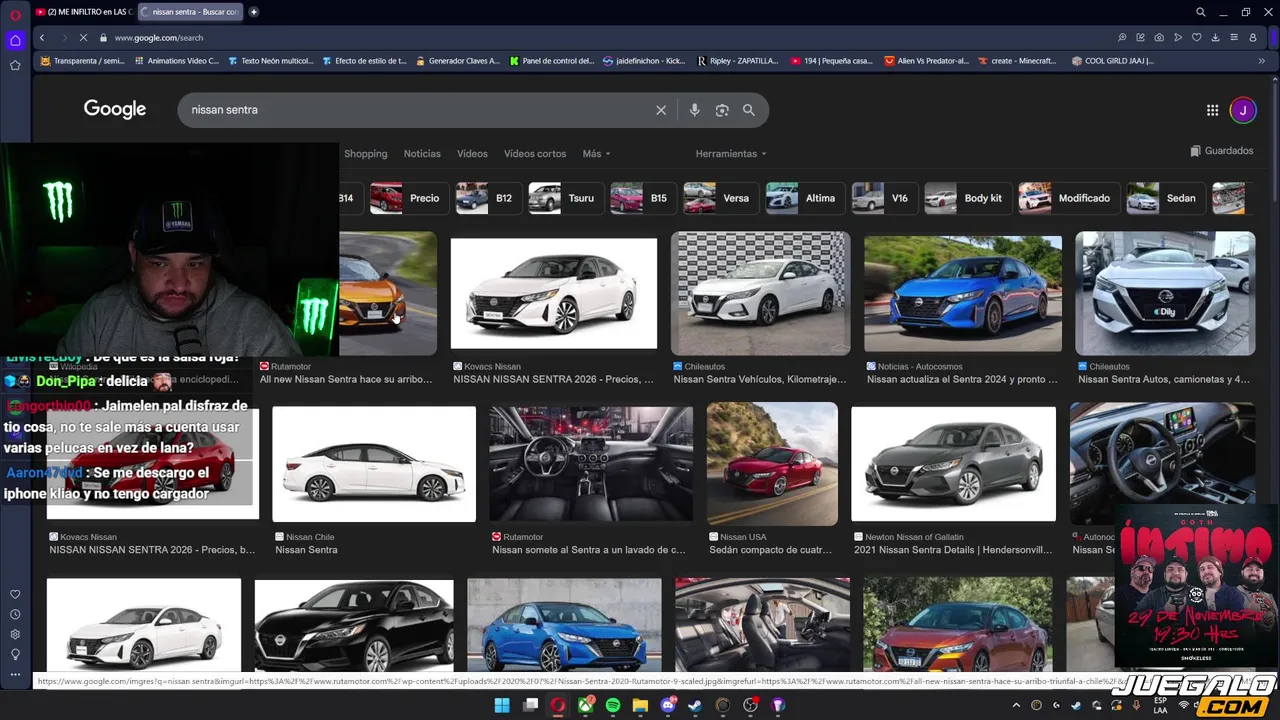Switch to the Shopping search tab
The width and height of the screenshot is (1280, 720).
click(x=365, y=154)
